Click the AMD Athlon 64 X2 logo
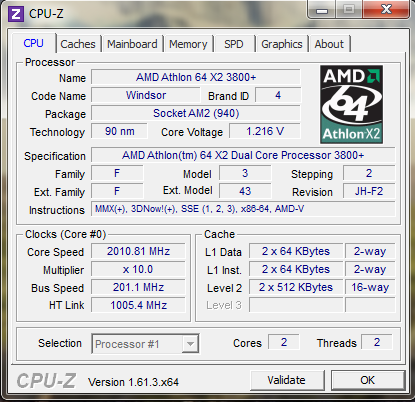Screen dimensions: 415x402 click(351, 104)
